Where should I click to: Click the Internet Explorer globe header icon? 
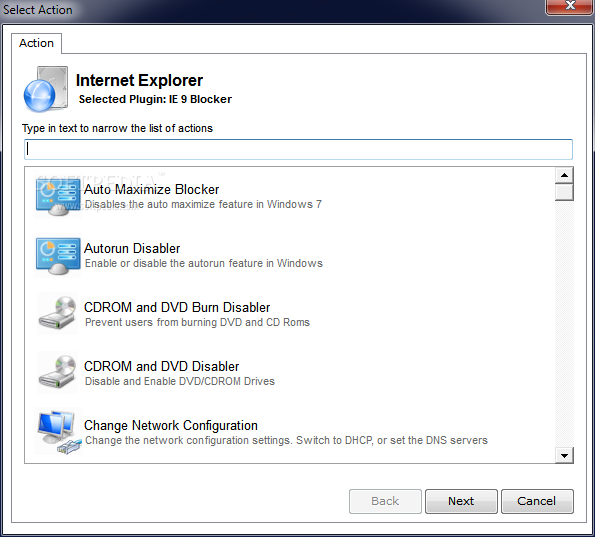(x=46, y=90)
